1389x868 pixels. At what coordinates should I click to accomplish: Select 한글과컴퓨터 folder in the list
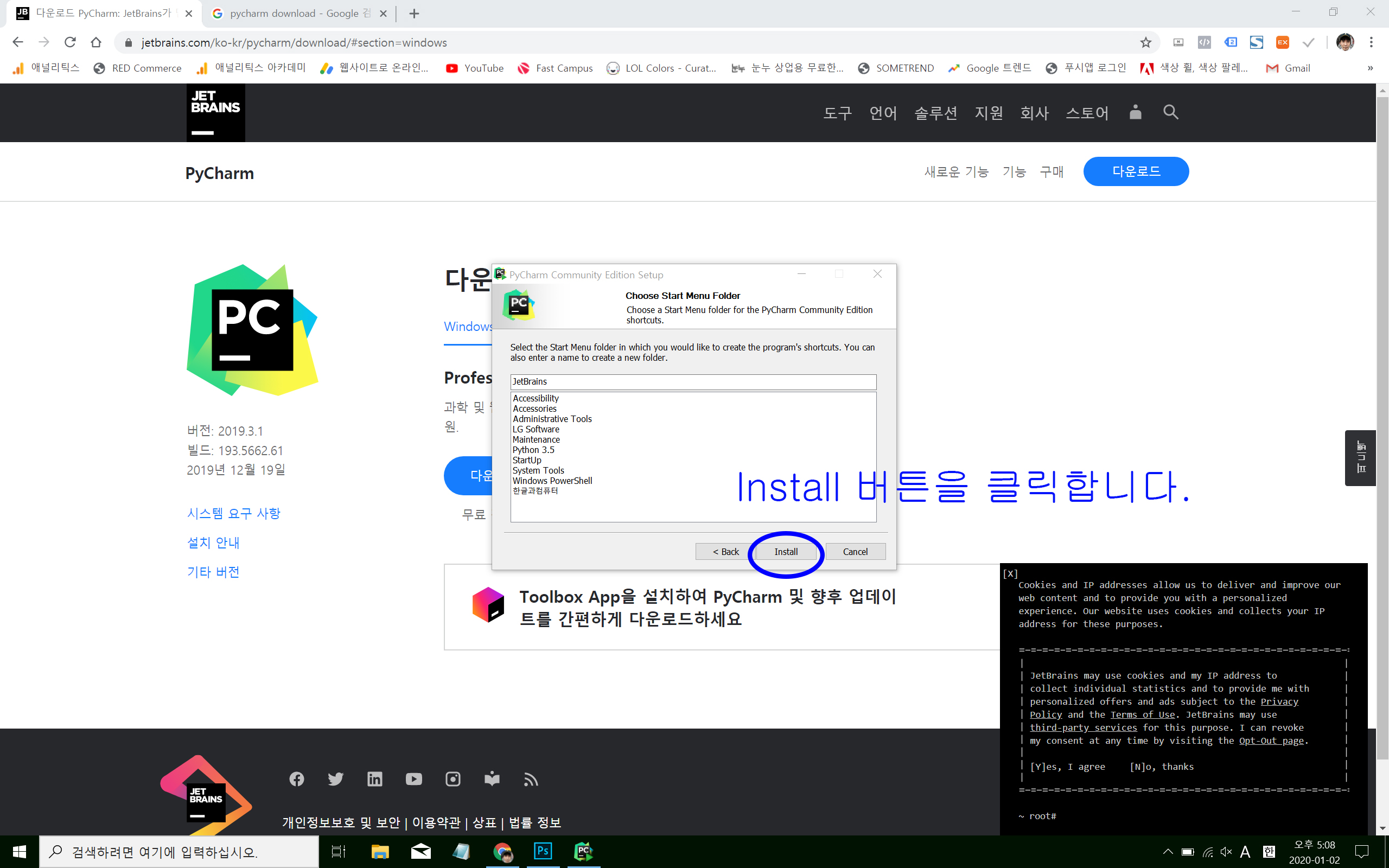(535, 491)
